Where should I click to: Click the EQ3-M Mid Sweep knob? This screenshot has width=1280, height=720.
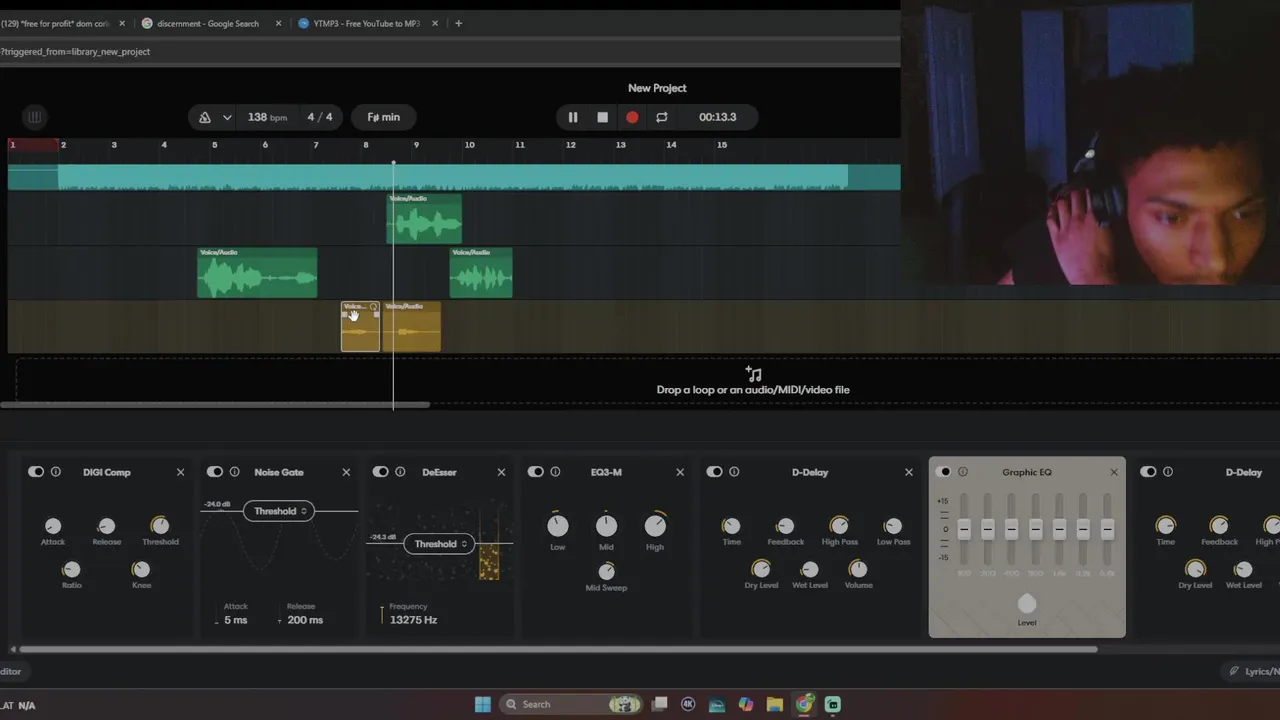[606, 571]
